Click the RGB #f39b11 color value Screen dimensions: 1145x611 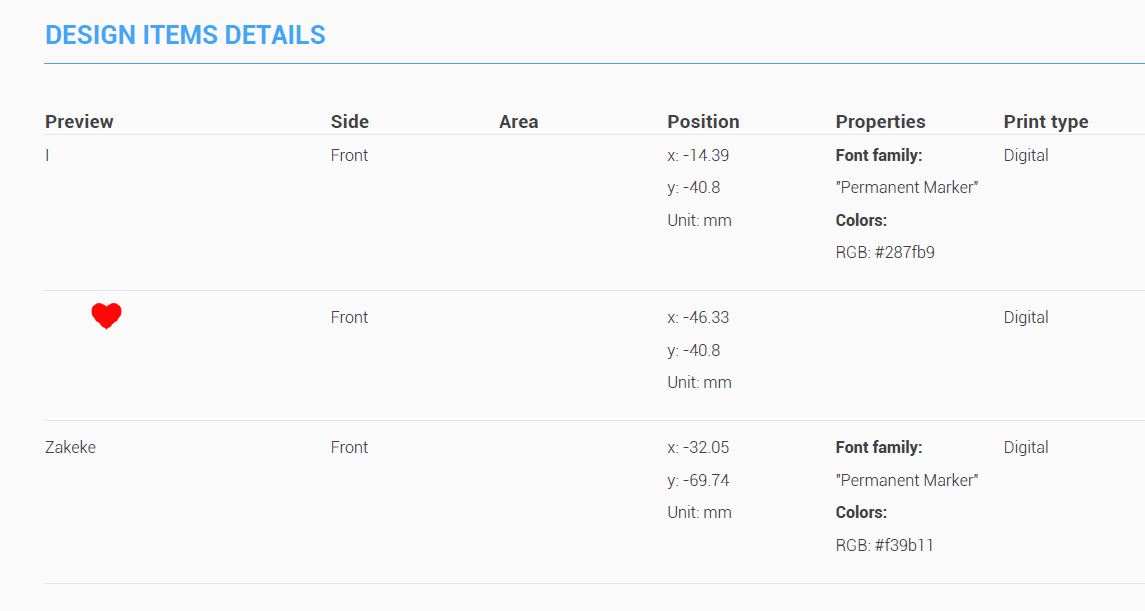point(884,545)
